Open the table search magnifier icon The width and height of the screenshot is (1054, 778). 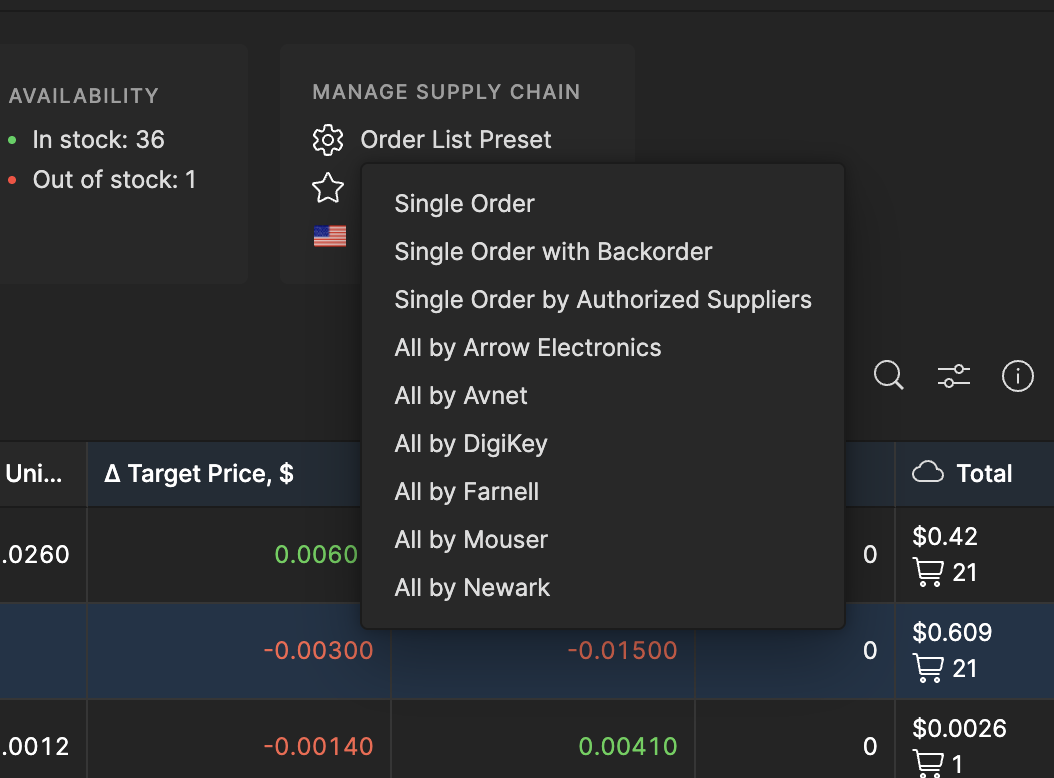coord(888,375)
